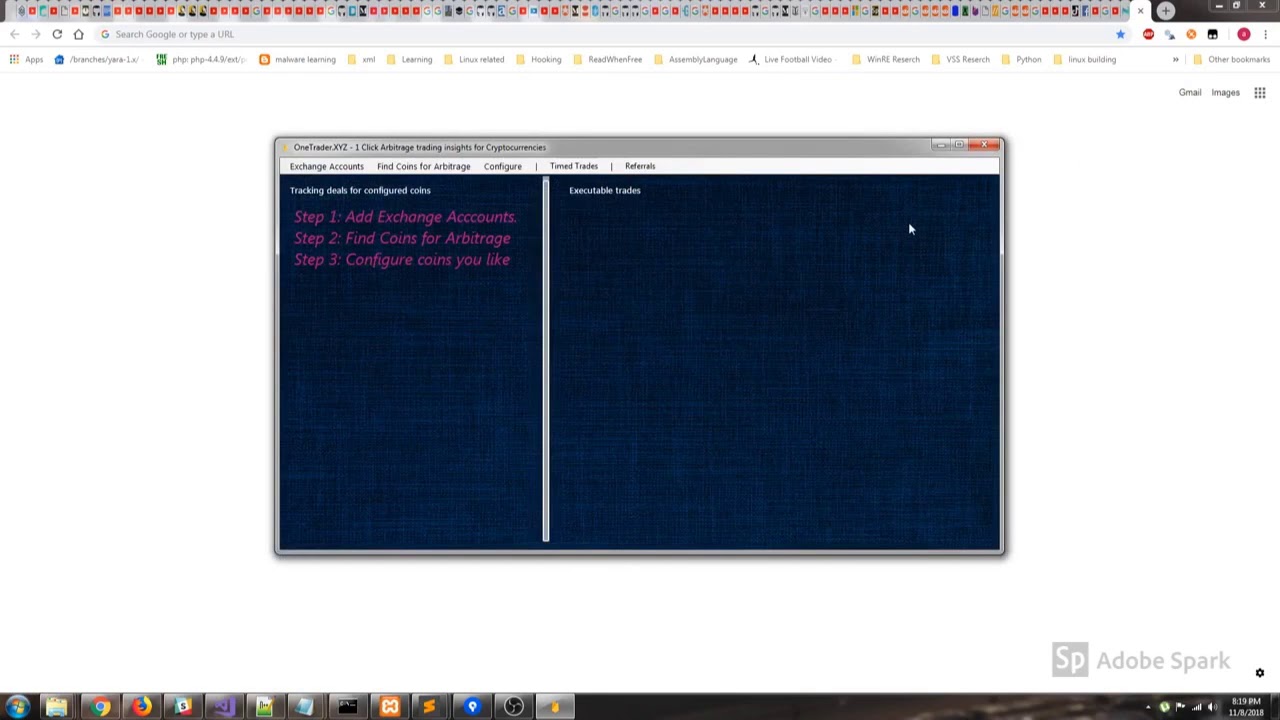Screen dimensions: 1280x720
Task: Open the Chrome profile avatar
Action: click(x=1244, y=34)
